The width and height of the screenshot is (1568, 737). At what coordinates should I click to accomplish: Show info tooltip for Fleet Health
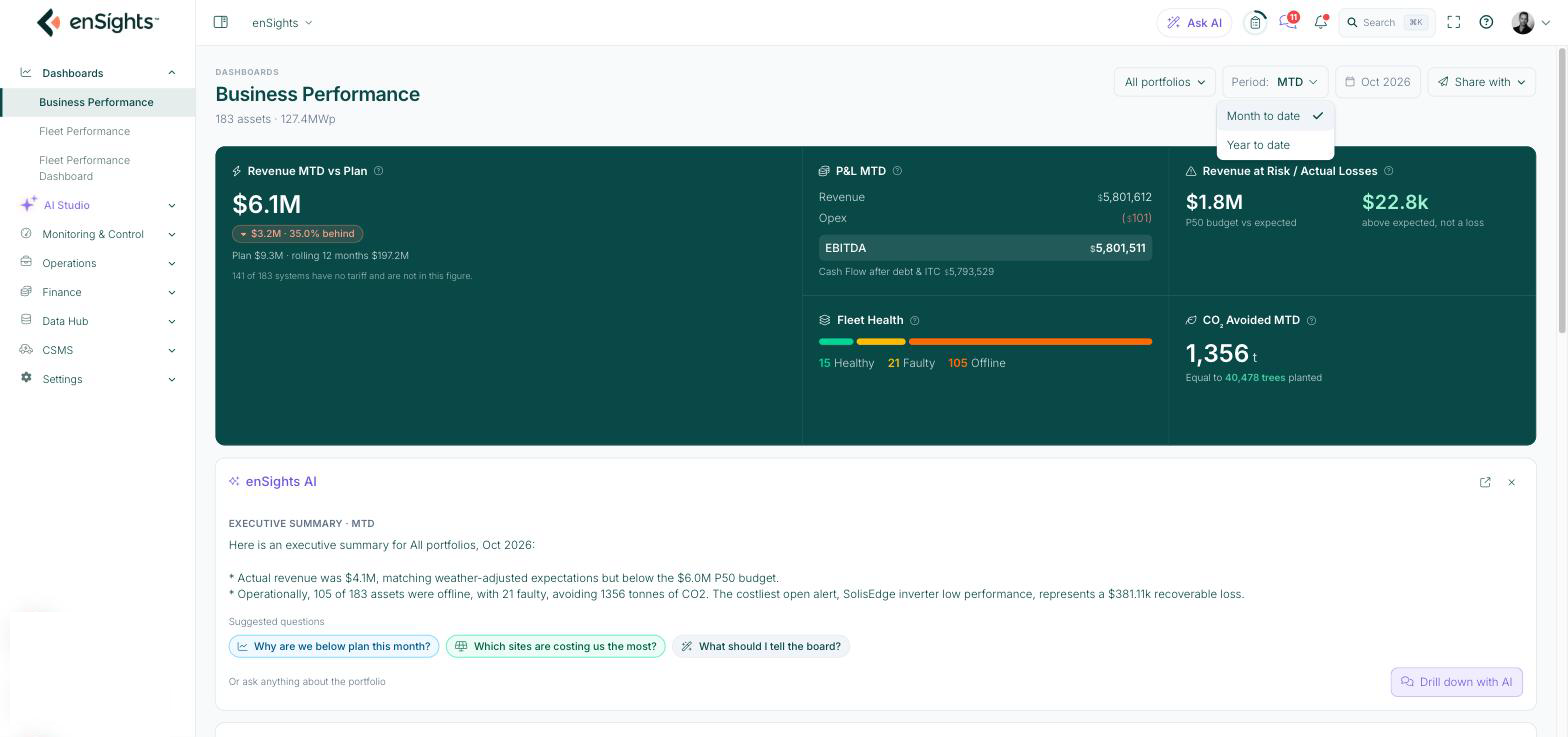[x=914, y=320]
